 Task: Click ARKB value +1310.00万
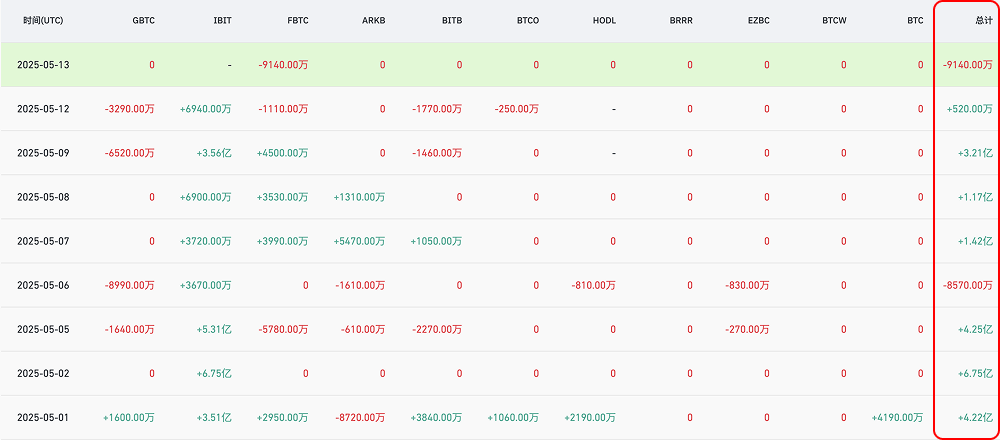359,197
